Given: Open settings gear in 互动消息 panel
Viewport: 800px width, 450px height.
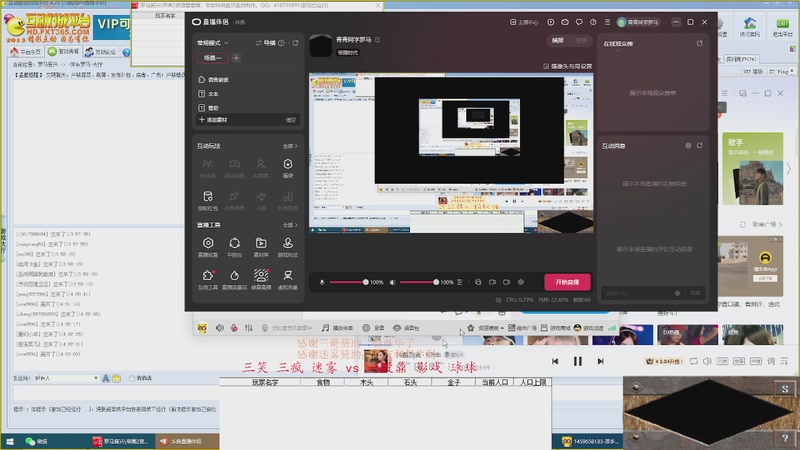Looking at the screenshot, I should (688, 145).
